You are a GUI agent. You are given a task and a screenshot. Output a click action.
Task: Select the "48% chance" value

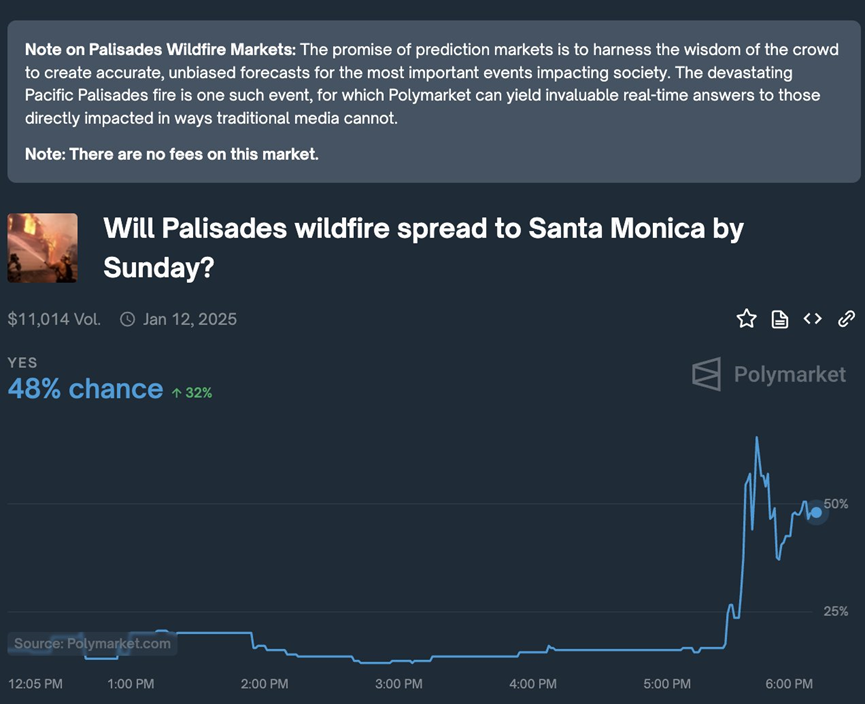click(x=85, y=389)
